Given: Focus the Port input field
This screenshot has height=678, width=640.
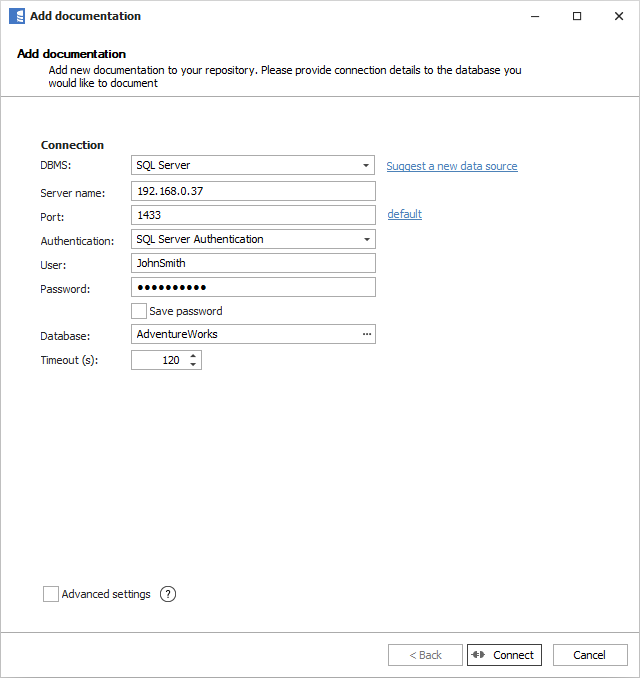Looking at the screenshot, I should click(253, 215).
